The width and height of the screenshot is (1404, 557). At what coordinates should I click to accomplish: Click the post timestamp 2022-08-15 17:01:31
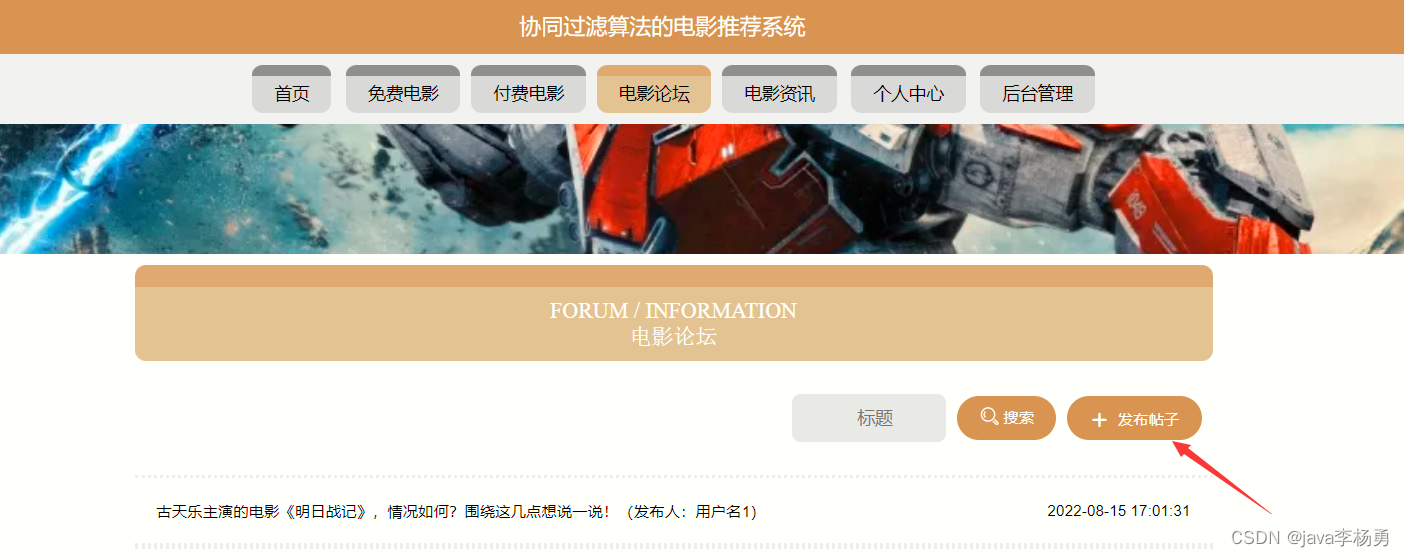click(1118, 511)
